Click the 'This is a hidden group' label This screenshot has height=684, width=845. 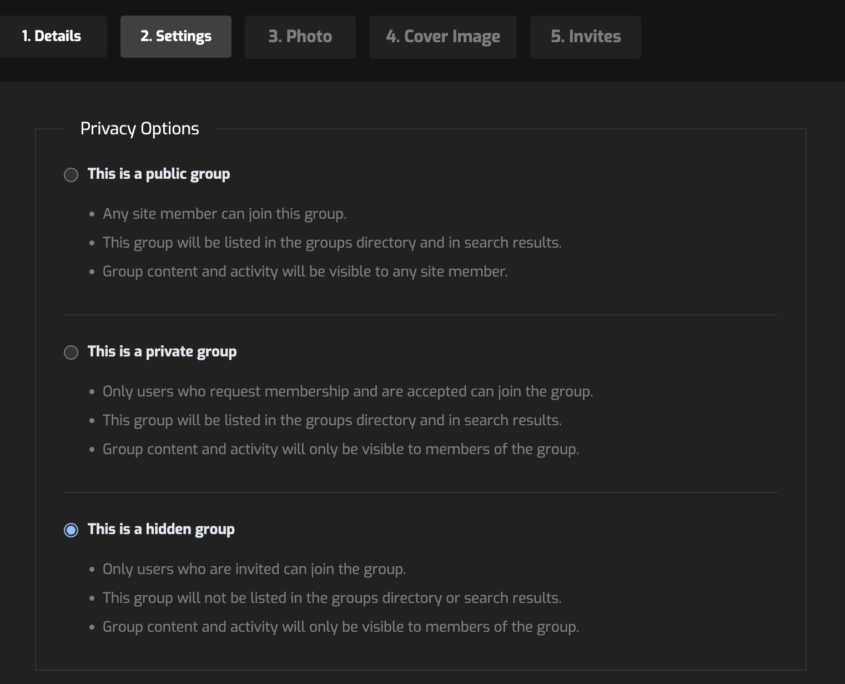(x=161, y=529)
